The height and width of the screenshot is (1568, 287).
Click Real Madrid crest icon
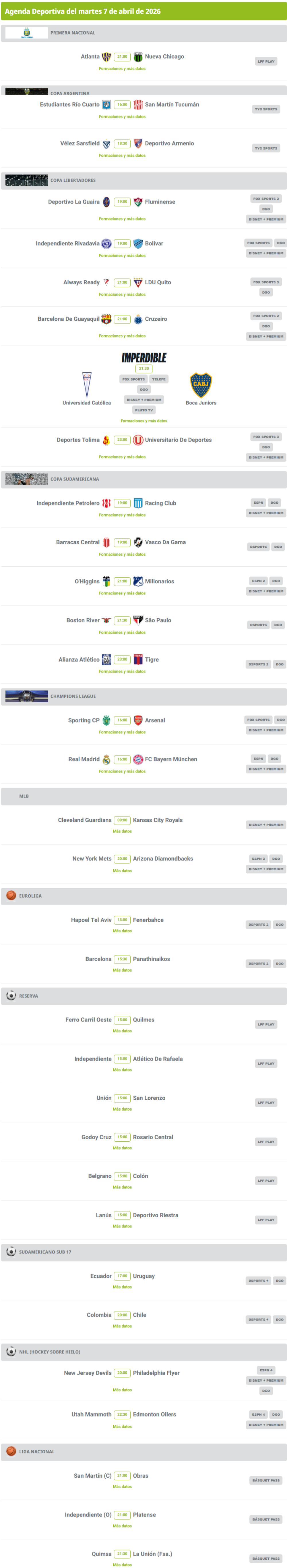tap(106, 759)
